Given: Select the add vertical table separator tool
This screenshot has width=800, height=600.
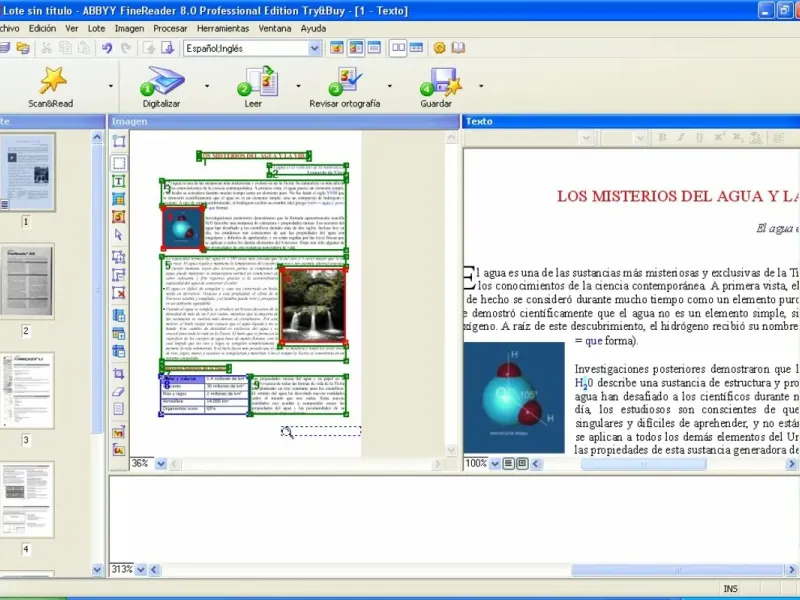Looking at the screenshot, I should 119,315.
